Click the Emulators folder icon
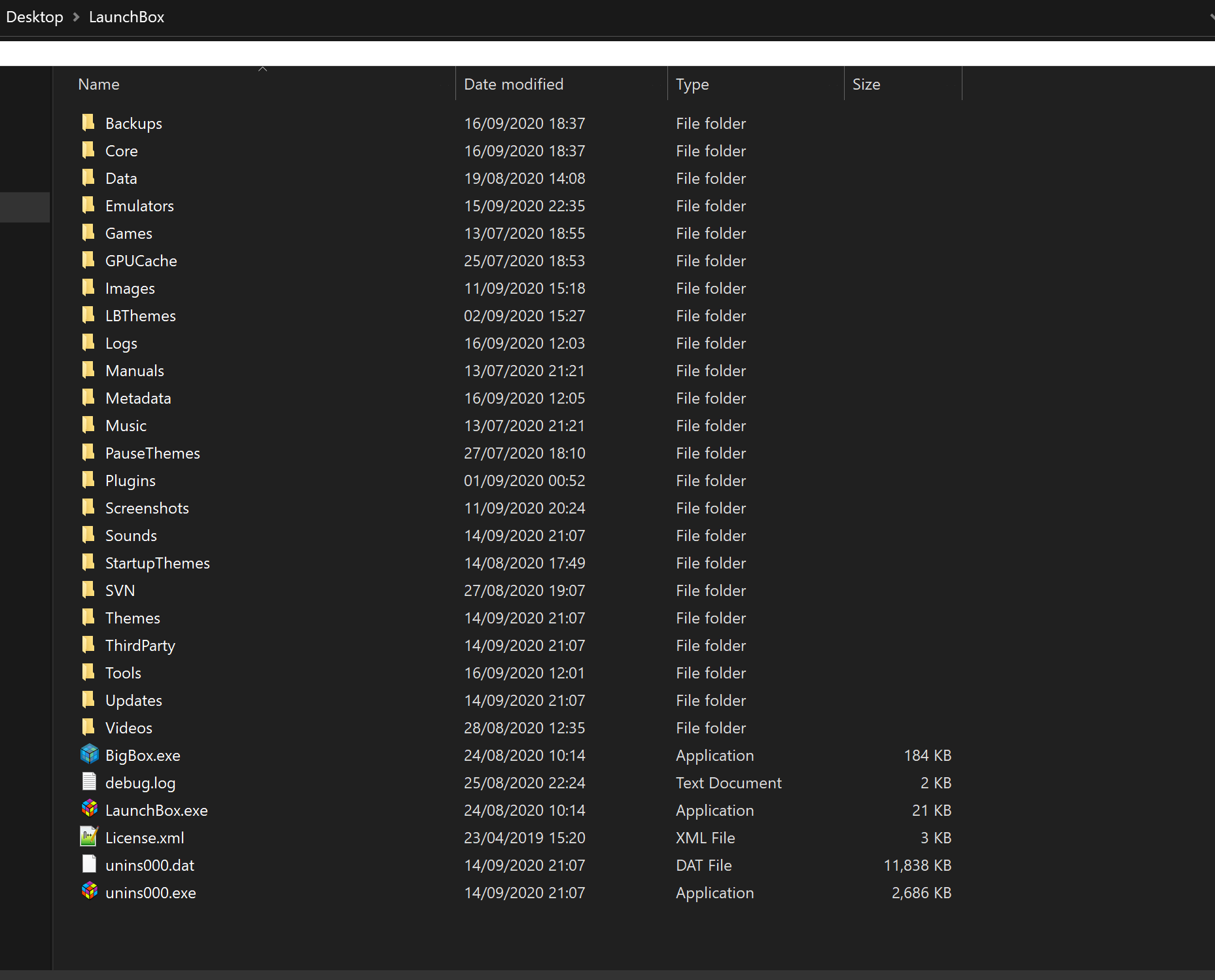1215x980 pixels. tap(88, 205)
